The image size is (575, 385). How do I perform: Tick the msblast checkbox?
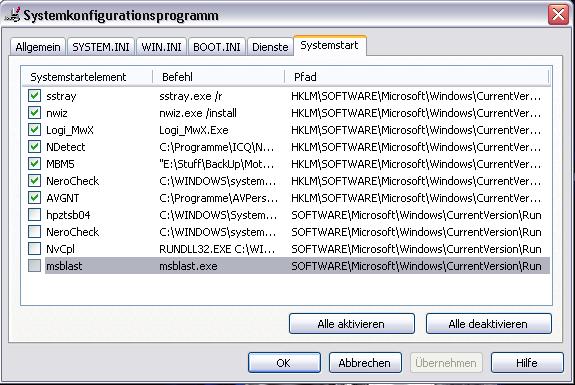[x=34, y=265]
